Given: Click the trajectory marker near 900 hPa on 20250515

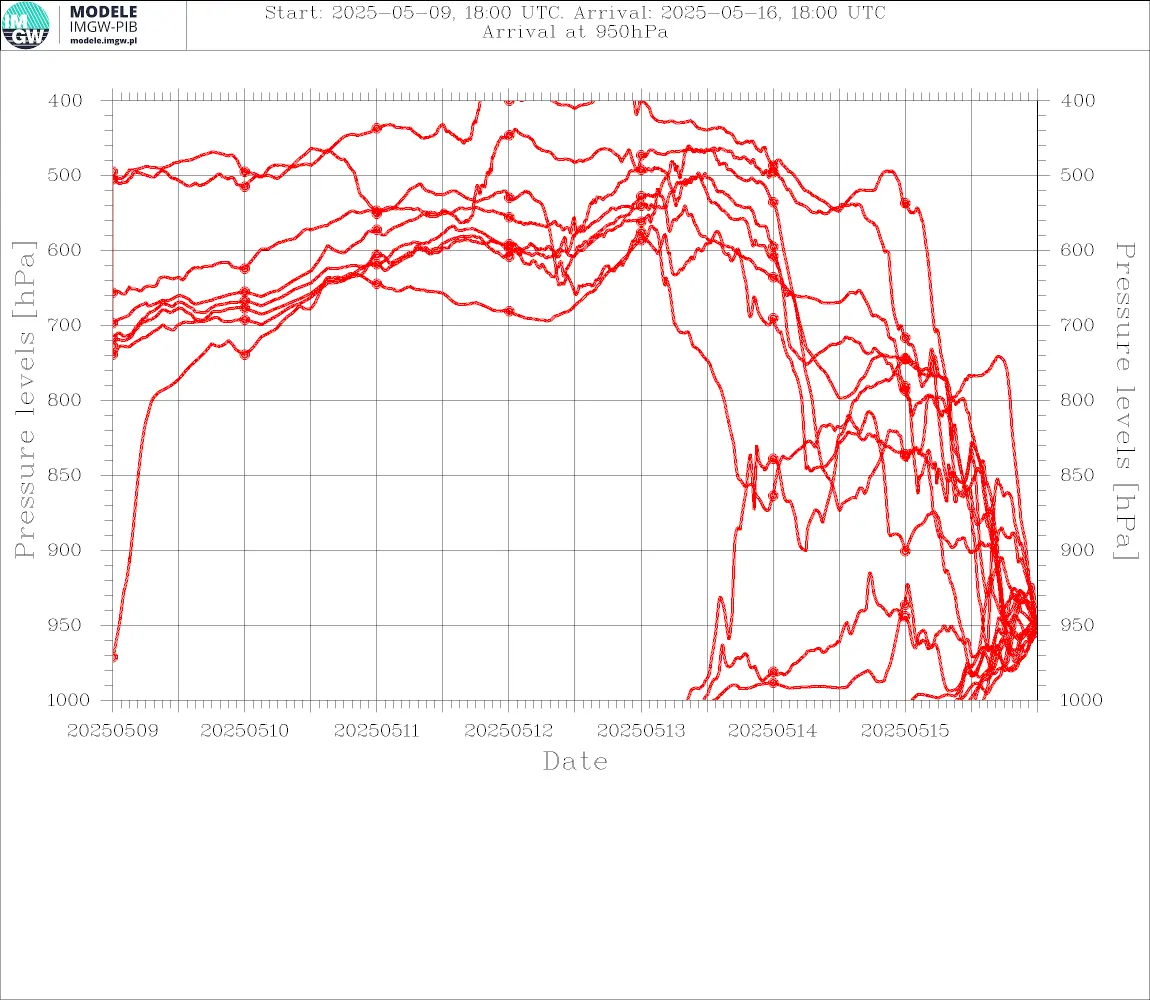Looking at the screenshot, I should click(906, 550).
